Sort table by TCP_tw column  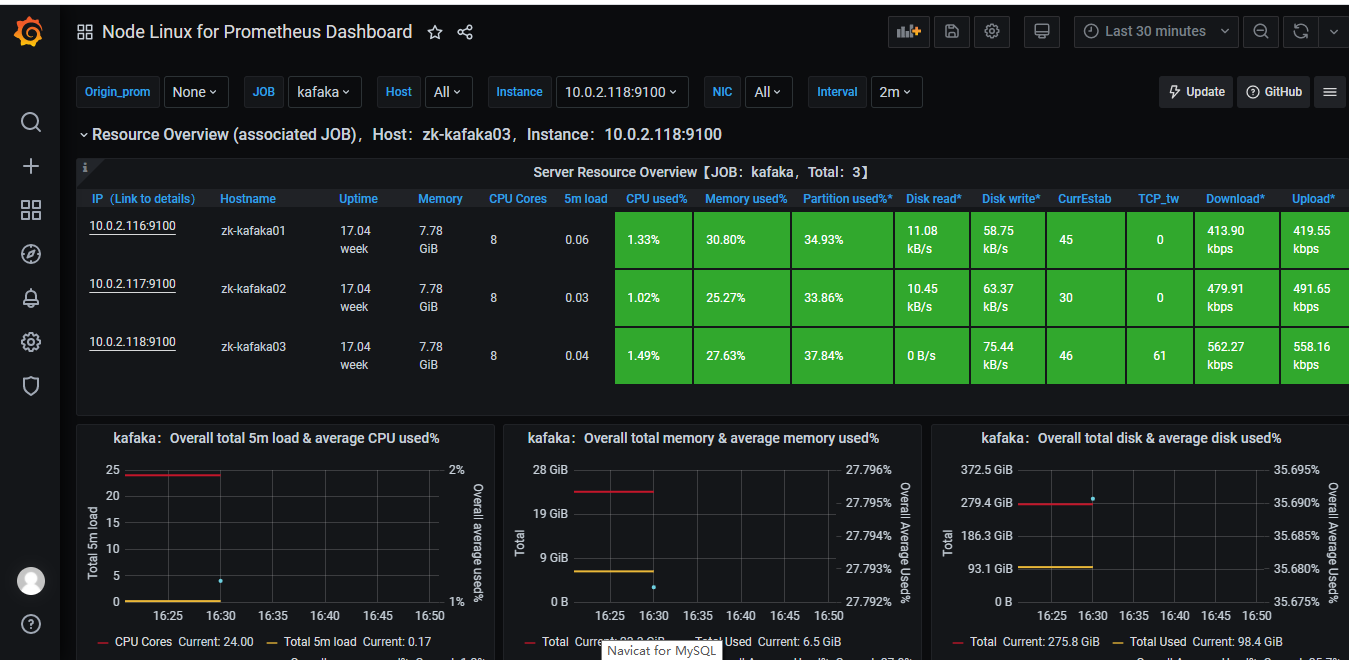click(x=1158, y=199)
